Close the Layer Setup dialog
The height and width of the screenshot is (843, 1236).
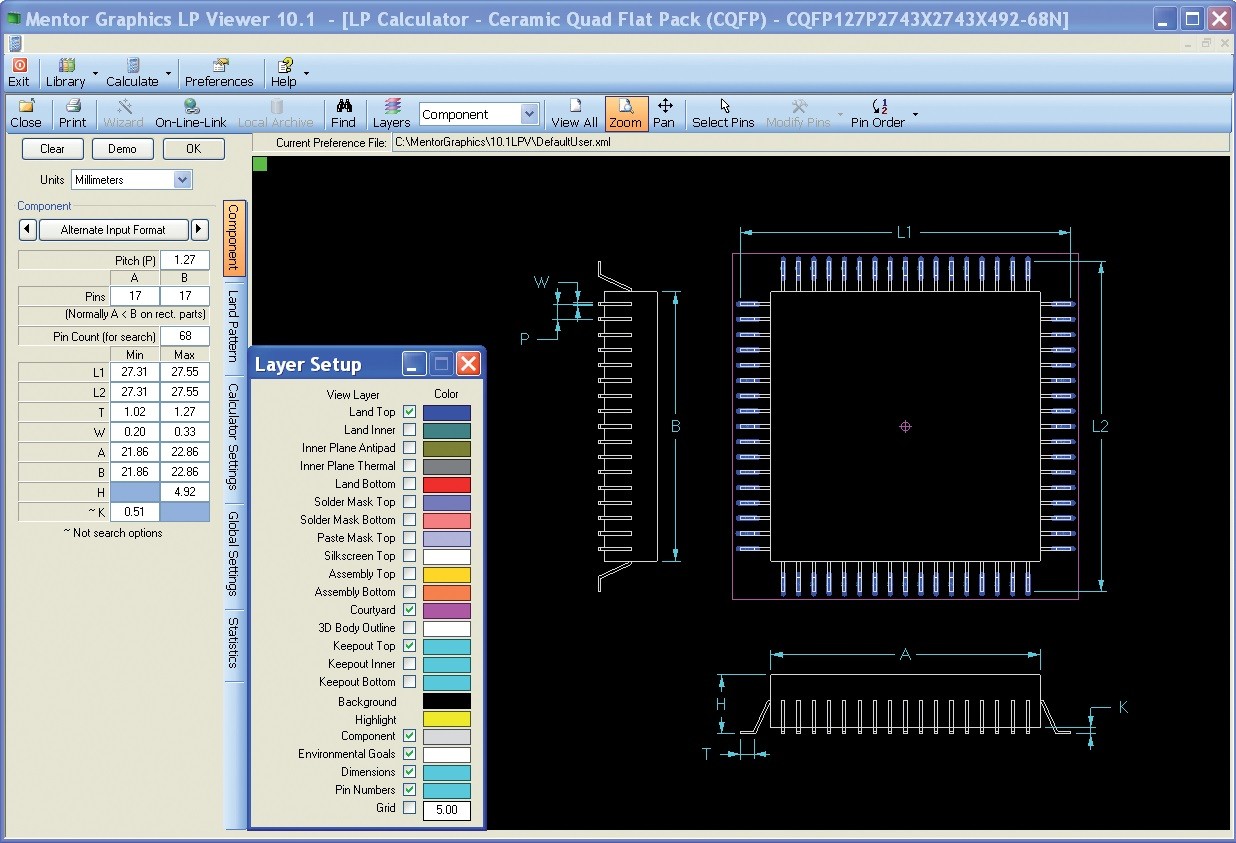469,364
